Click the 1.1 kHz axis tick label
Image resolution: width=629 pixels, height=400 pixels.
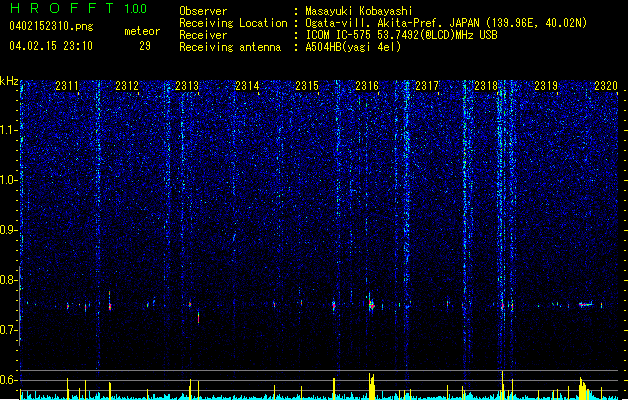point(9,130)
